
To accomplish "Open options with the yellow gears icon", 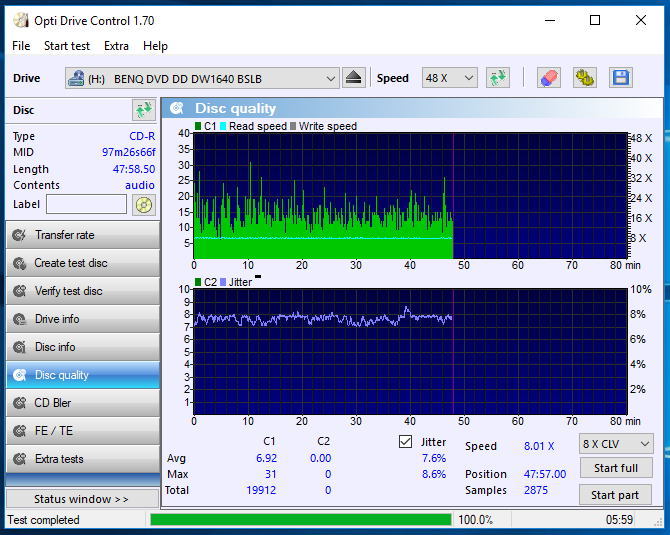I will [585, 78].
